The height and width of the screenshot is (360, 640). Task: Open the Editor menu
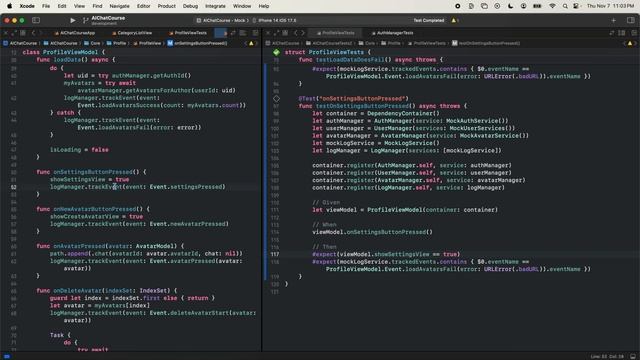point(143,6)
